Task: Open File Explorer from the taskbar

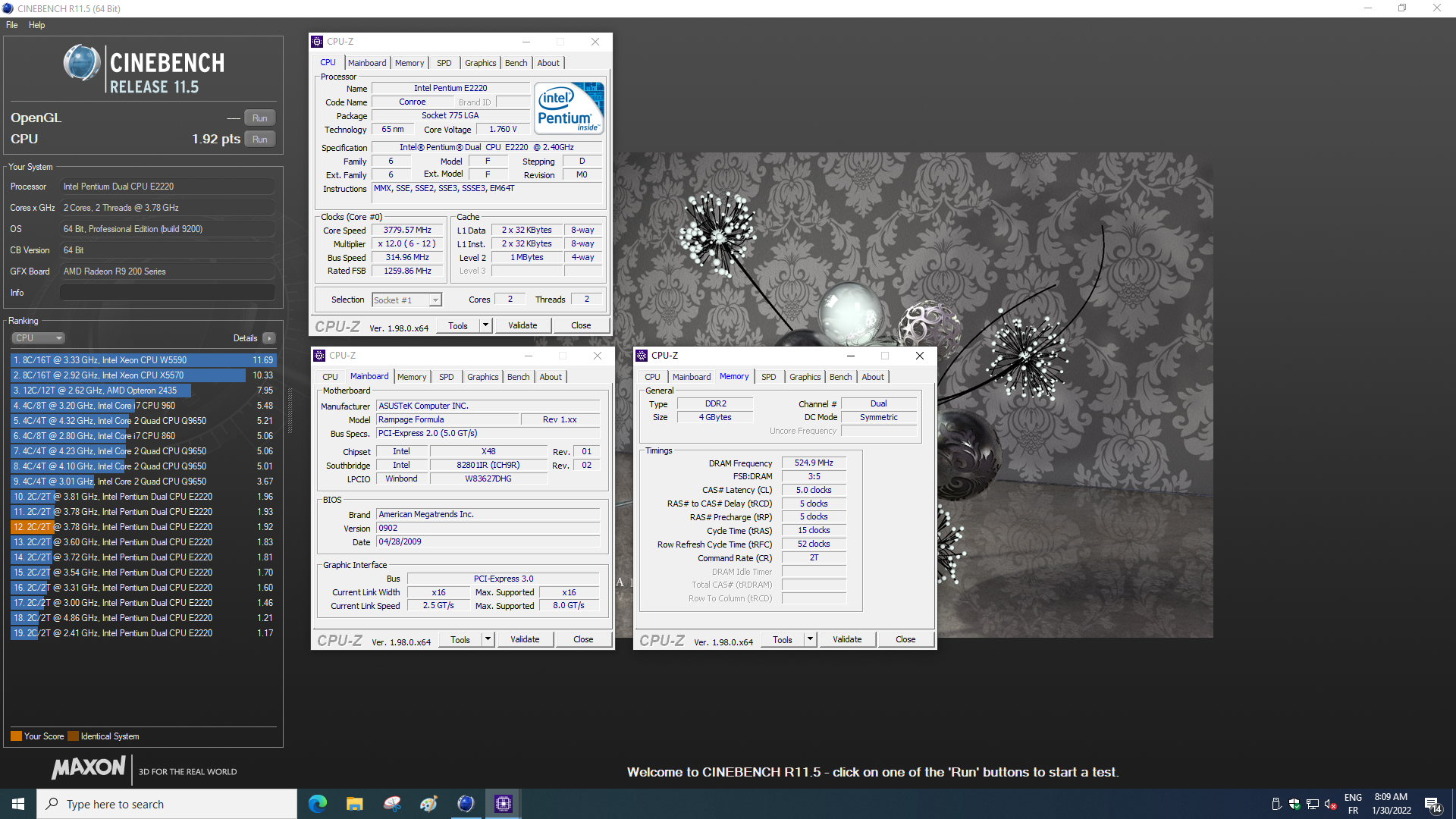Action: click(354, 804)
